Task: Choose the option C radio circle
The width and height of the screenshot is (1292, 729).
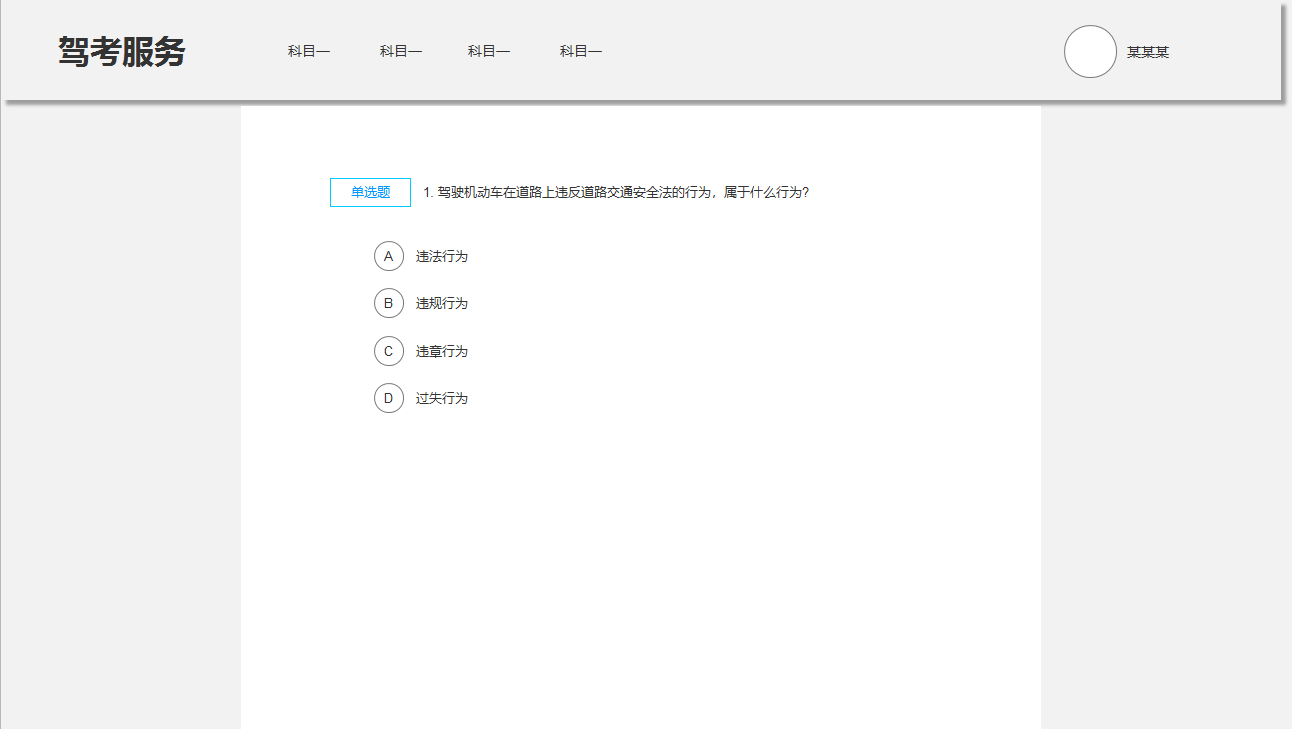Action: coord(389,351)
